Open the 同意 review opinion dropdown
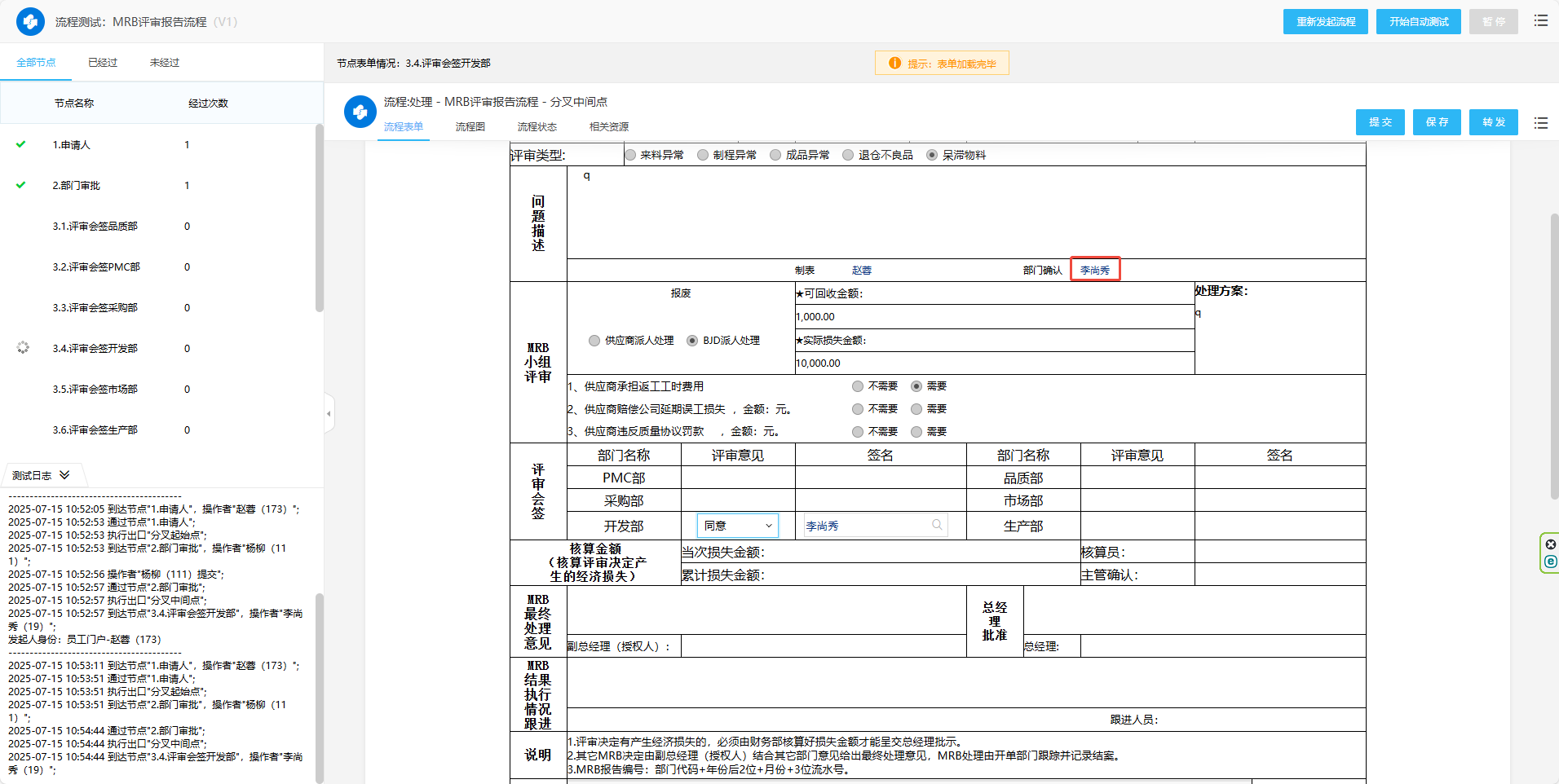 (x=738, y=526)
